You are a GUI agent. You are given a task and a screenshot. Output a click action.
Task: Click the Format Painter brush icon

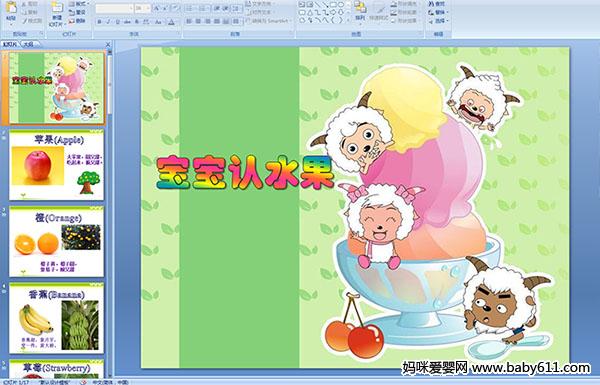tap(25, 21)
